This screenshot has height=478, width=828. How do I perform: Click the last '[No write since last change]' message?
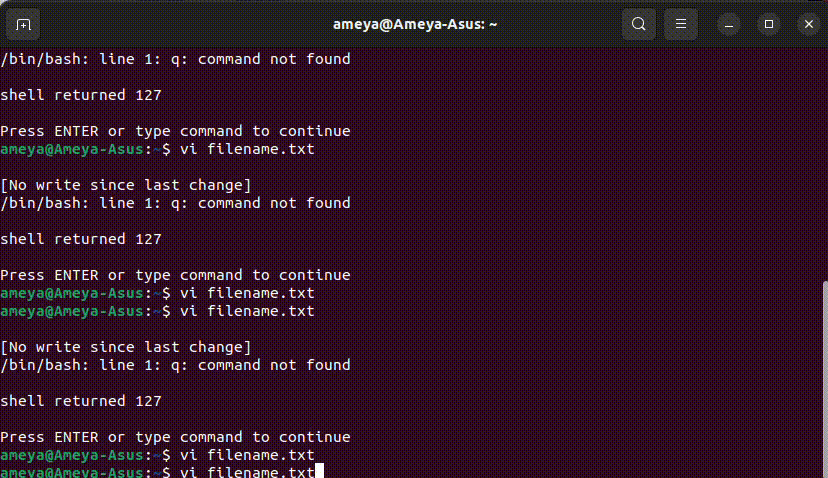126,348
